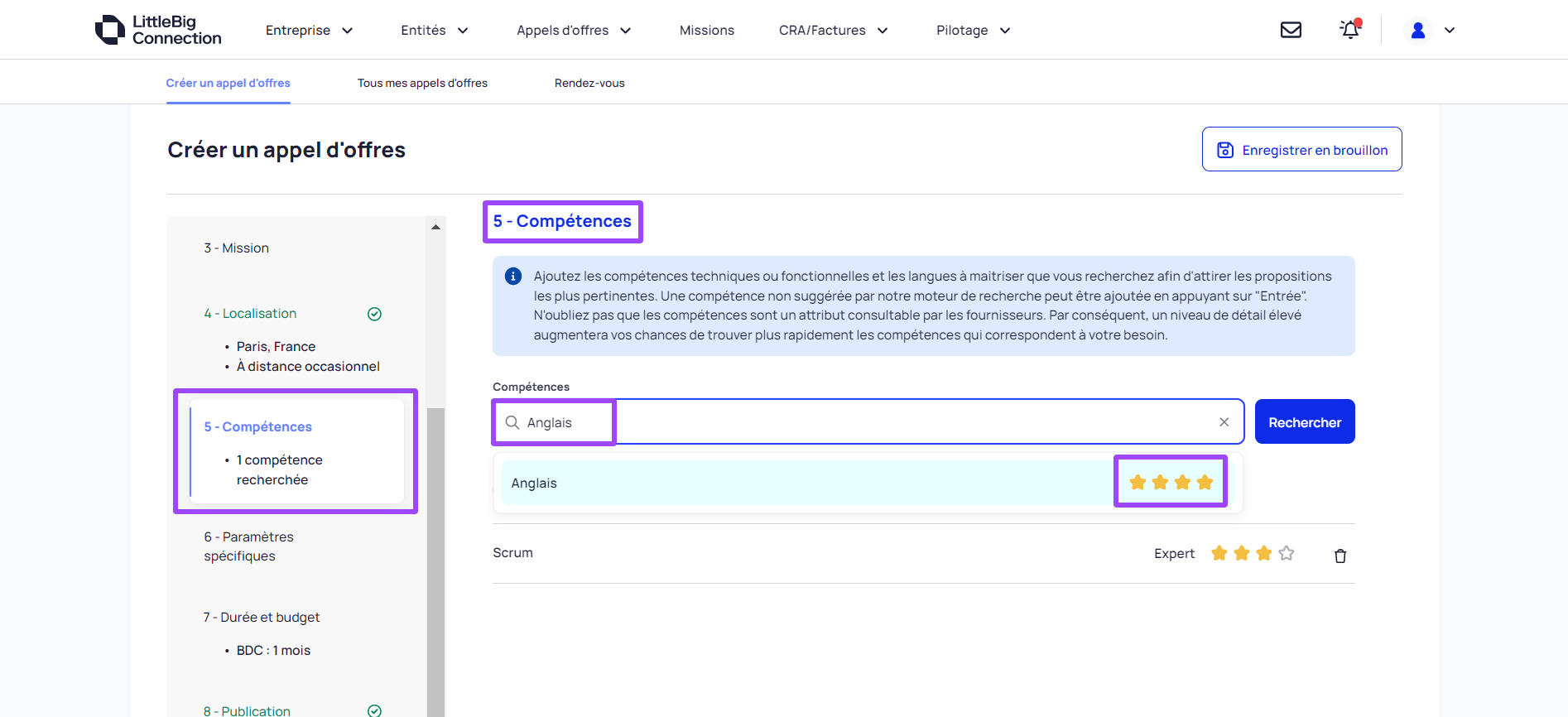Go to step 7 Durée et budget

(262, 618)
